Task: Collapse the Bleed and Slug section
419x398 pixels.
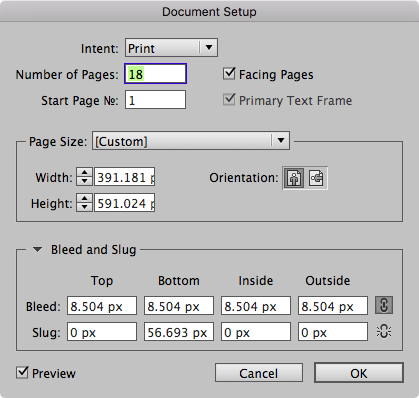Action: coord(37,249)
